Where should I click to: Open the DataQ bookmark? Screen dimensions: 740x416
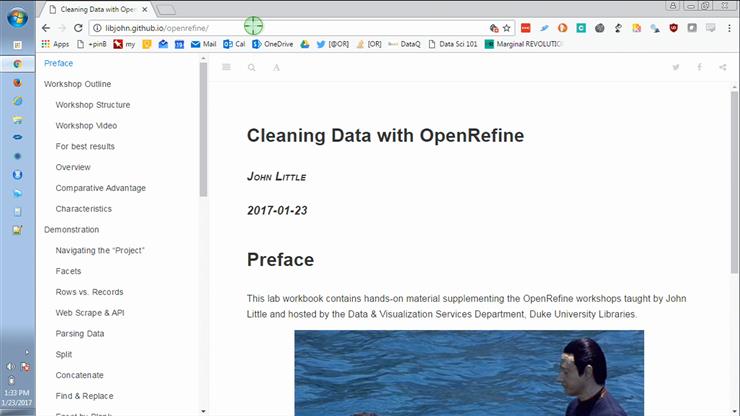[404, 44]
